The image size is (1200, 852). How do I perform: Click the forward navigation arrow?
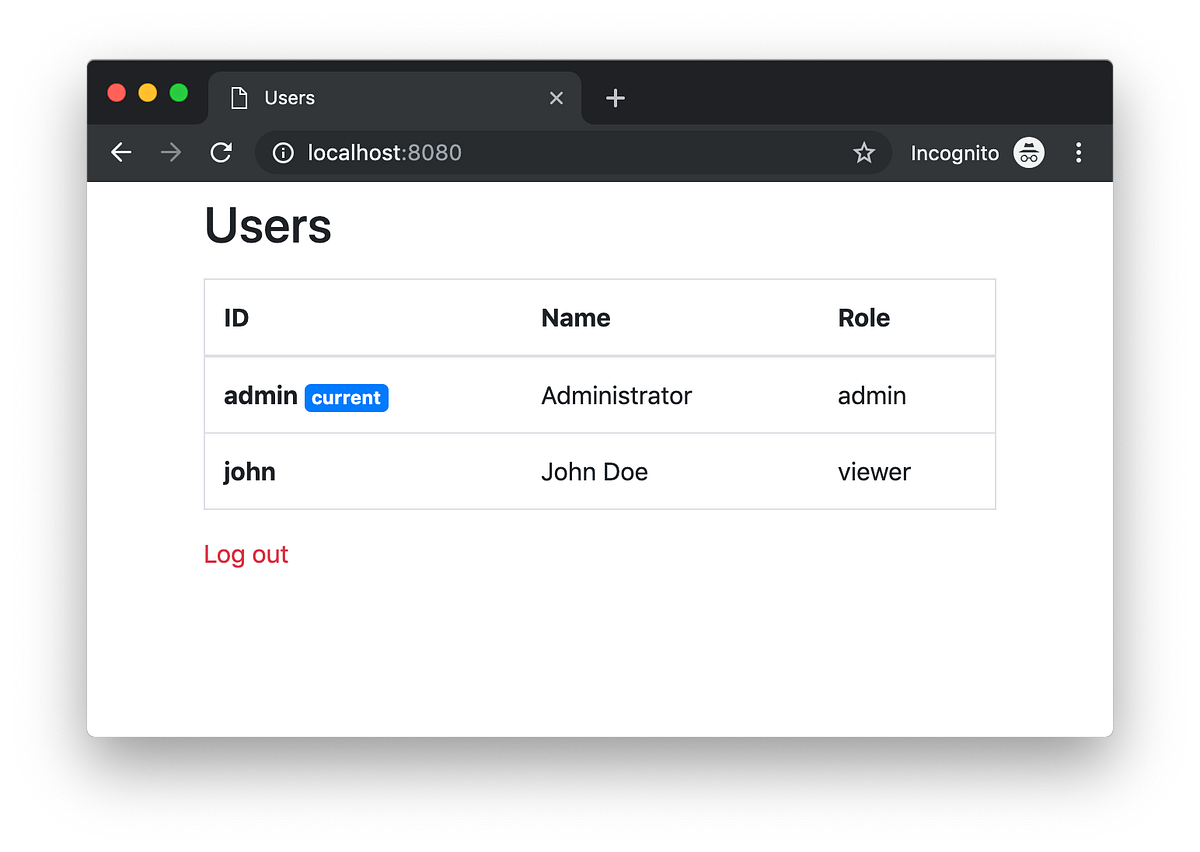(x=170, y=152)
